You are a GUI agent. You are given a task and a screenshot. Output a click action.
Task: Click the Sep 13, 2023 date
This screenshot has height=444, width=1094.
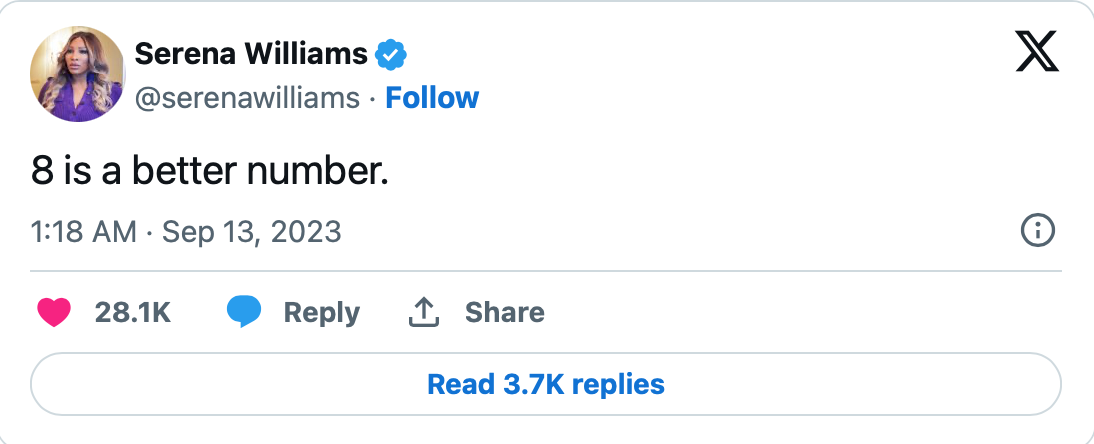pyautogui.click(x=251, y=233)
